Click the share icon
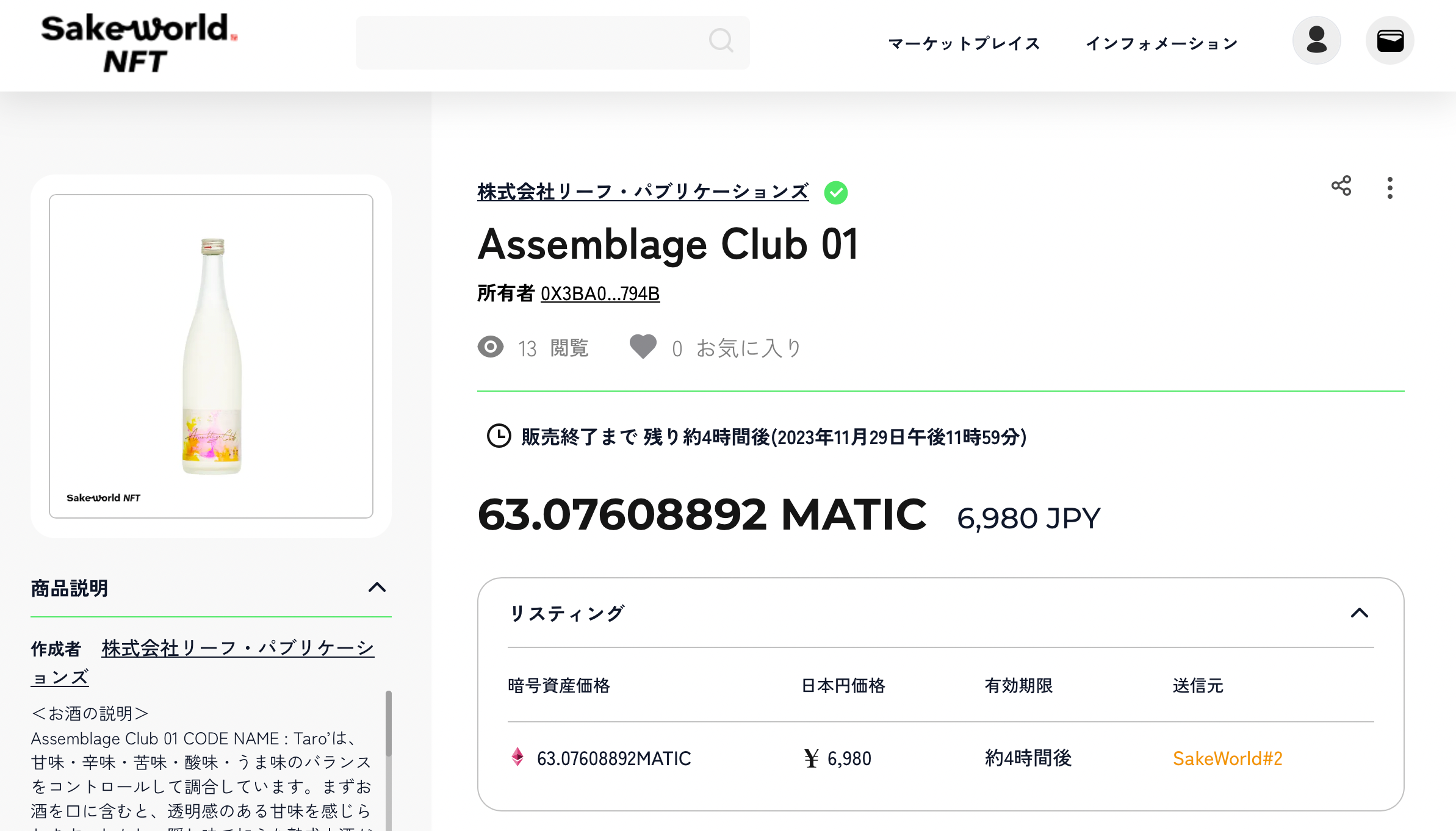The width and height of the screenshot is (1456, 831). tap(1341, 186)
